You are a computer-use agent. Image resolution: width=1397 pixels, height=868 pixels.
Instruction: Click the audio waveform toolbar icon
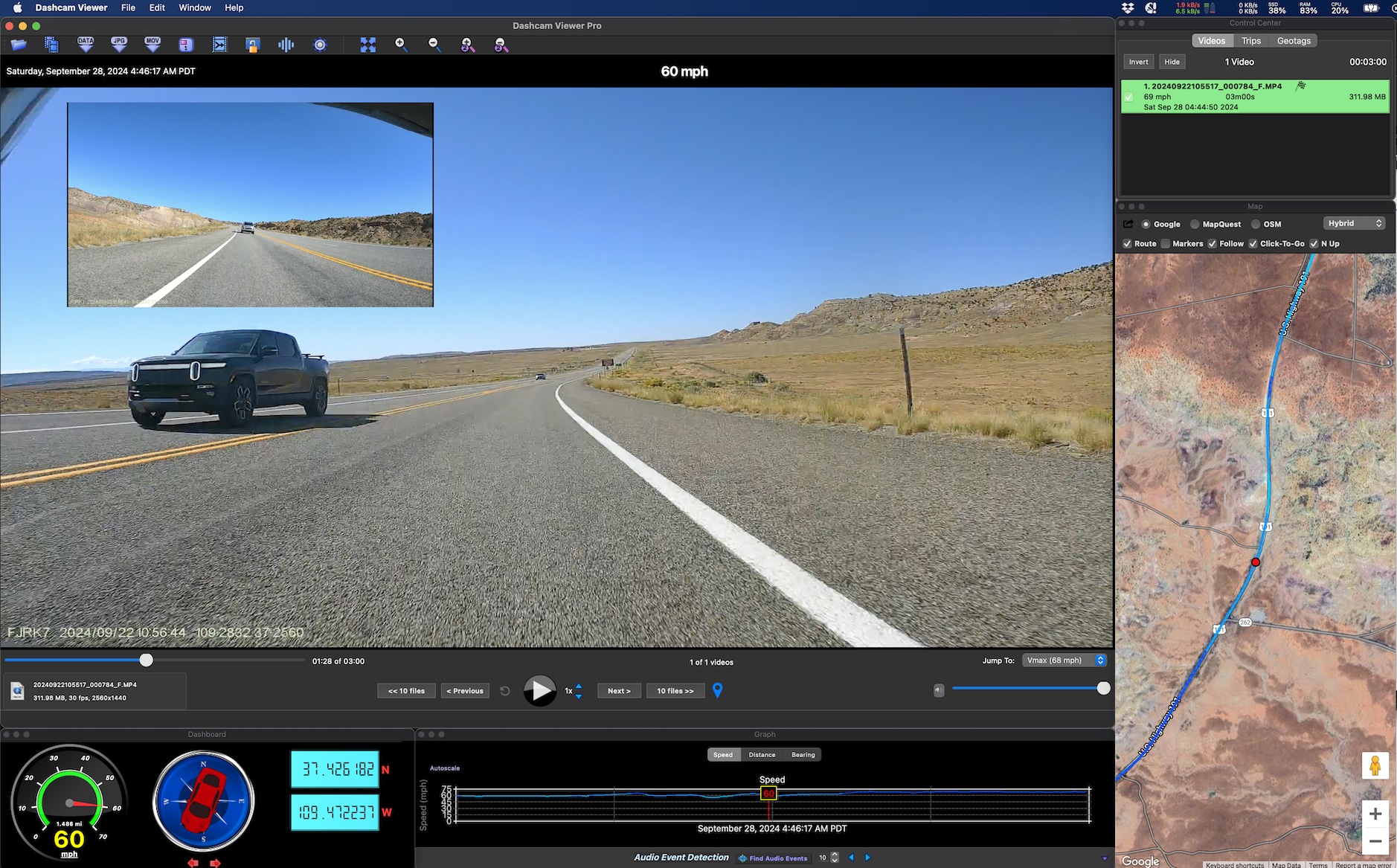pos(286,45)
